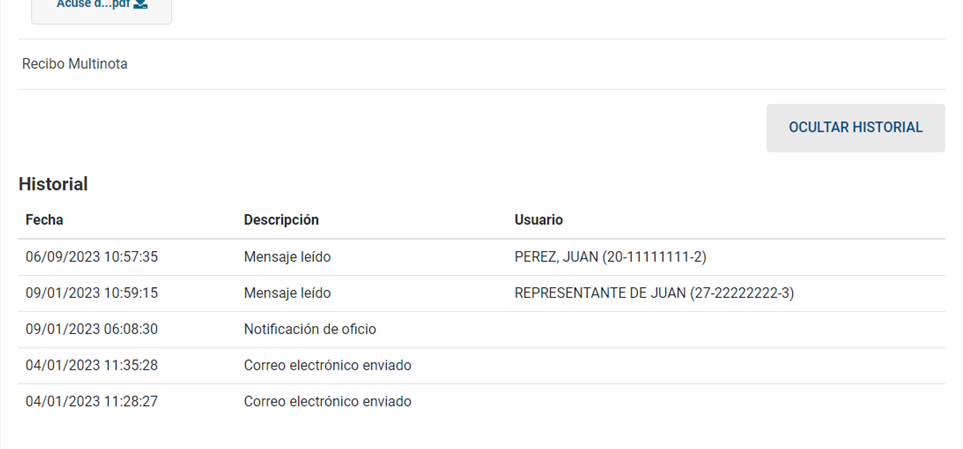Click the Fecha column header

44,220
